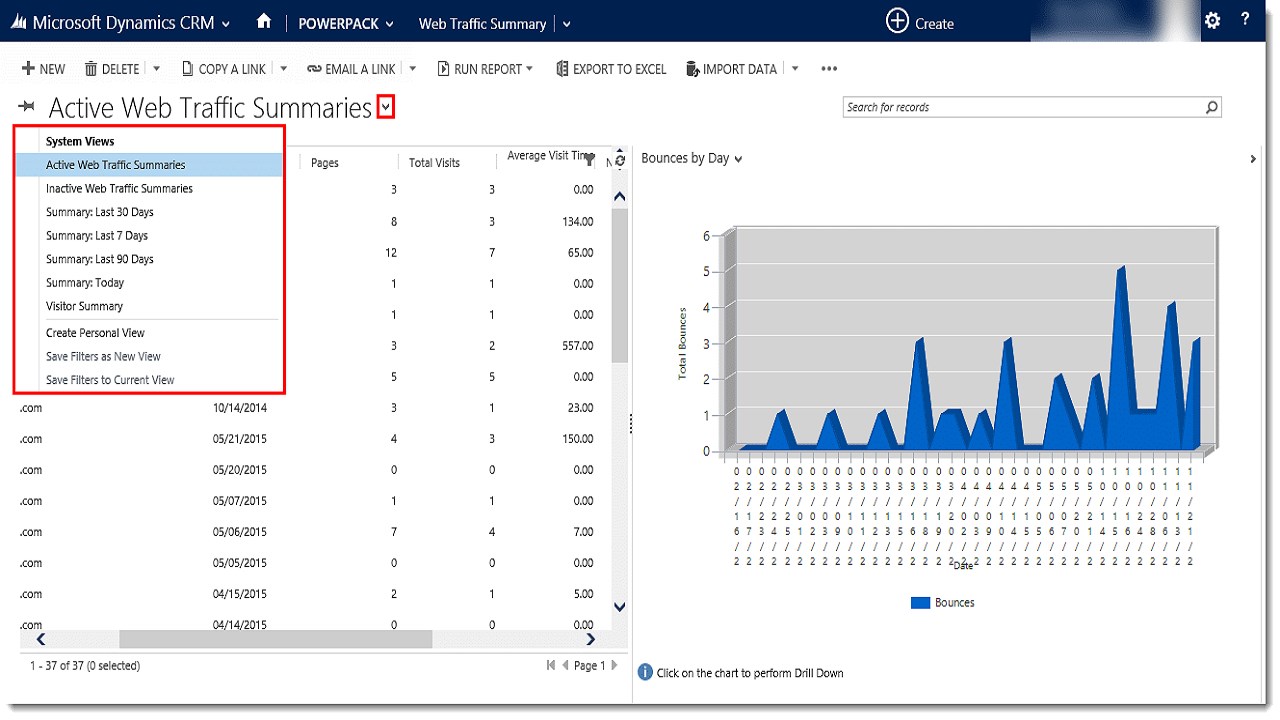Go to the previous page arrow

(565, 665)
